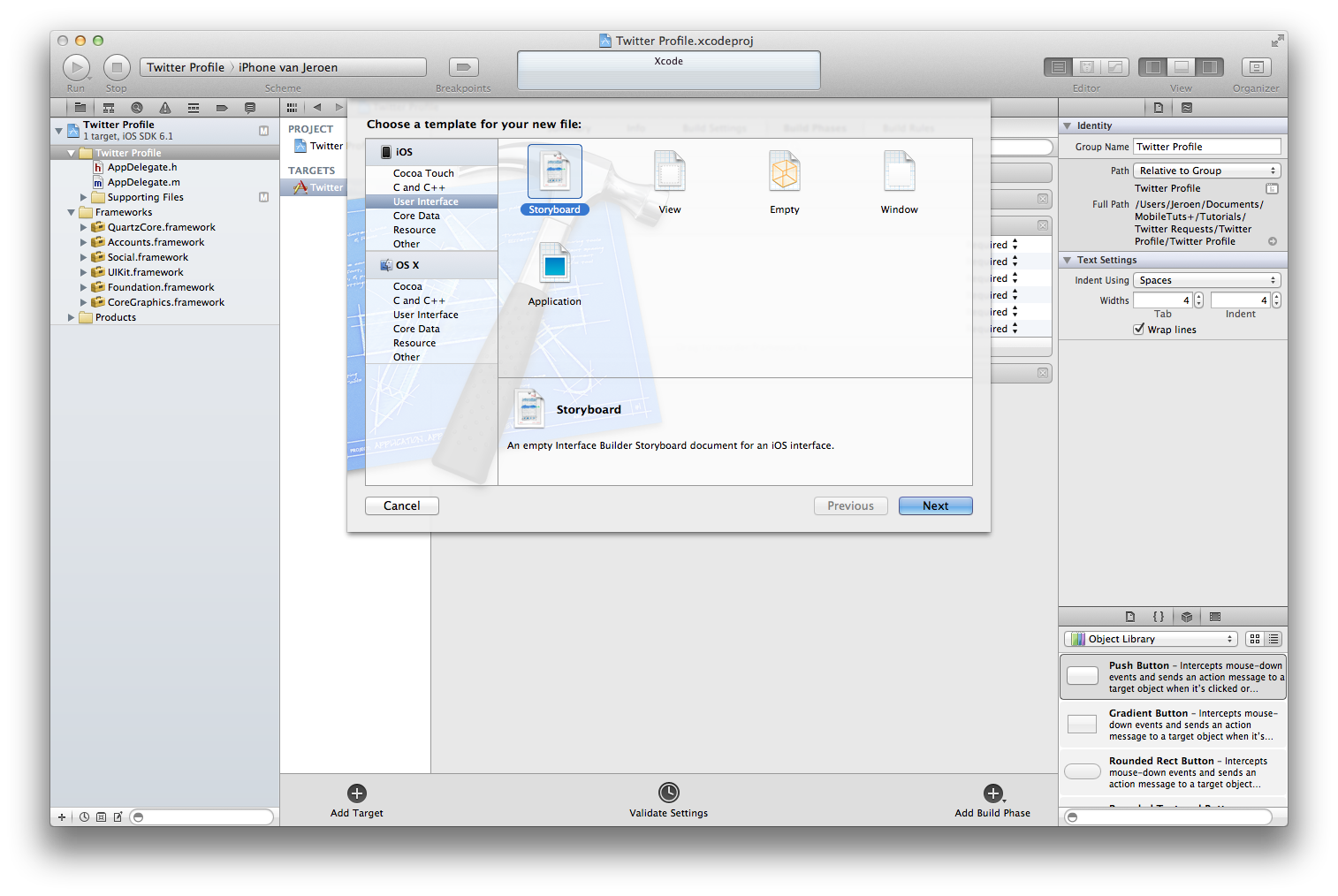Select Resource under OS X
Viewport: 1338px width, 896px height.
tap(414, 343)
